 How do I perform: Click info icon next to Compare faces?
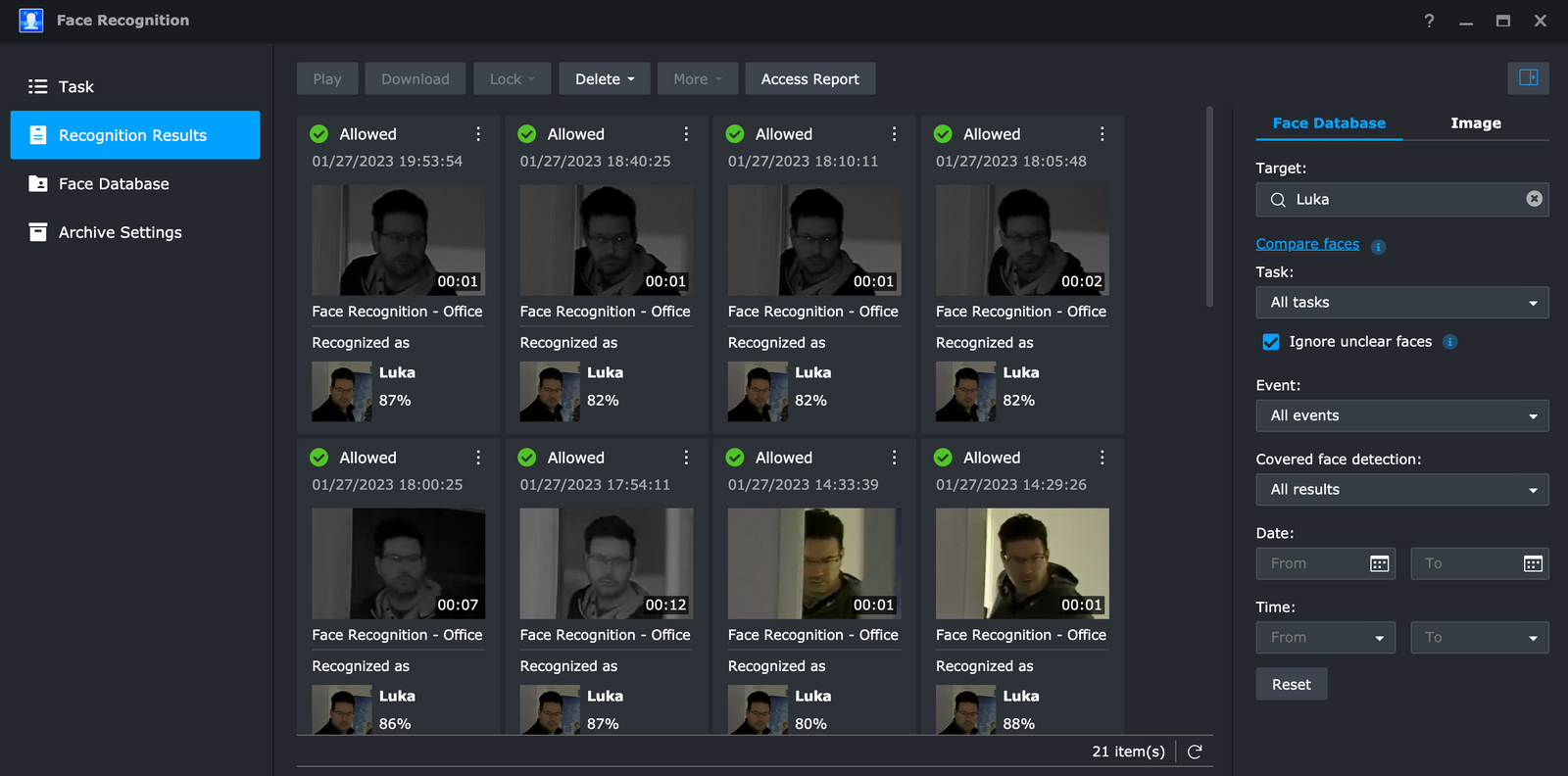(x=1378, y=247)
